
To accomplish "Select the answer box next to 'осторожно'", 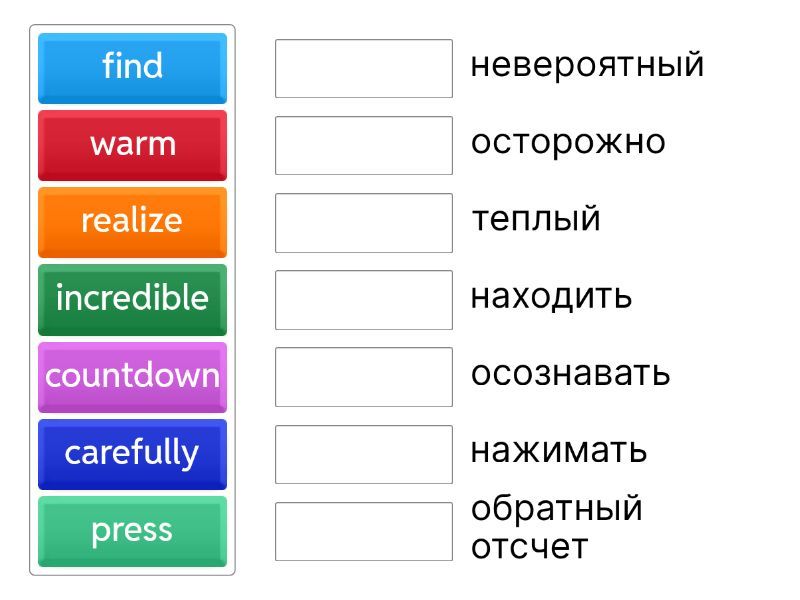I will 364,145.
